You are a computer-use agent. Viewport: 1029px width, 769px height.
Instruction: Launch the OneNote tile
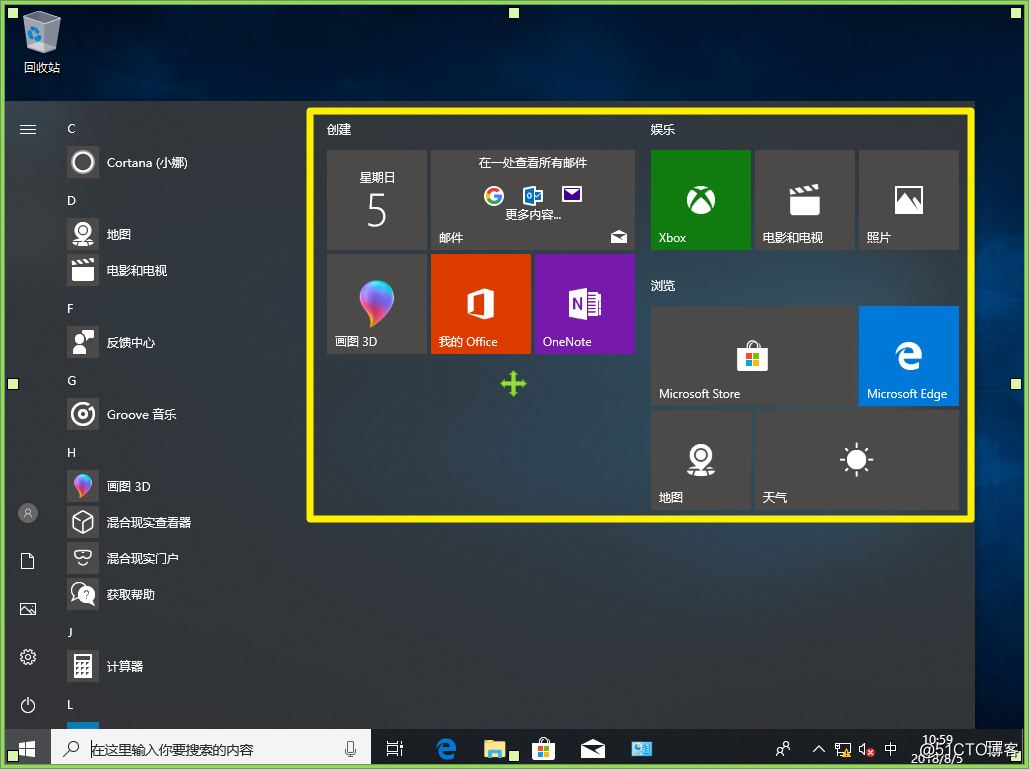[x=585, y=304]
